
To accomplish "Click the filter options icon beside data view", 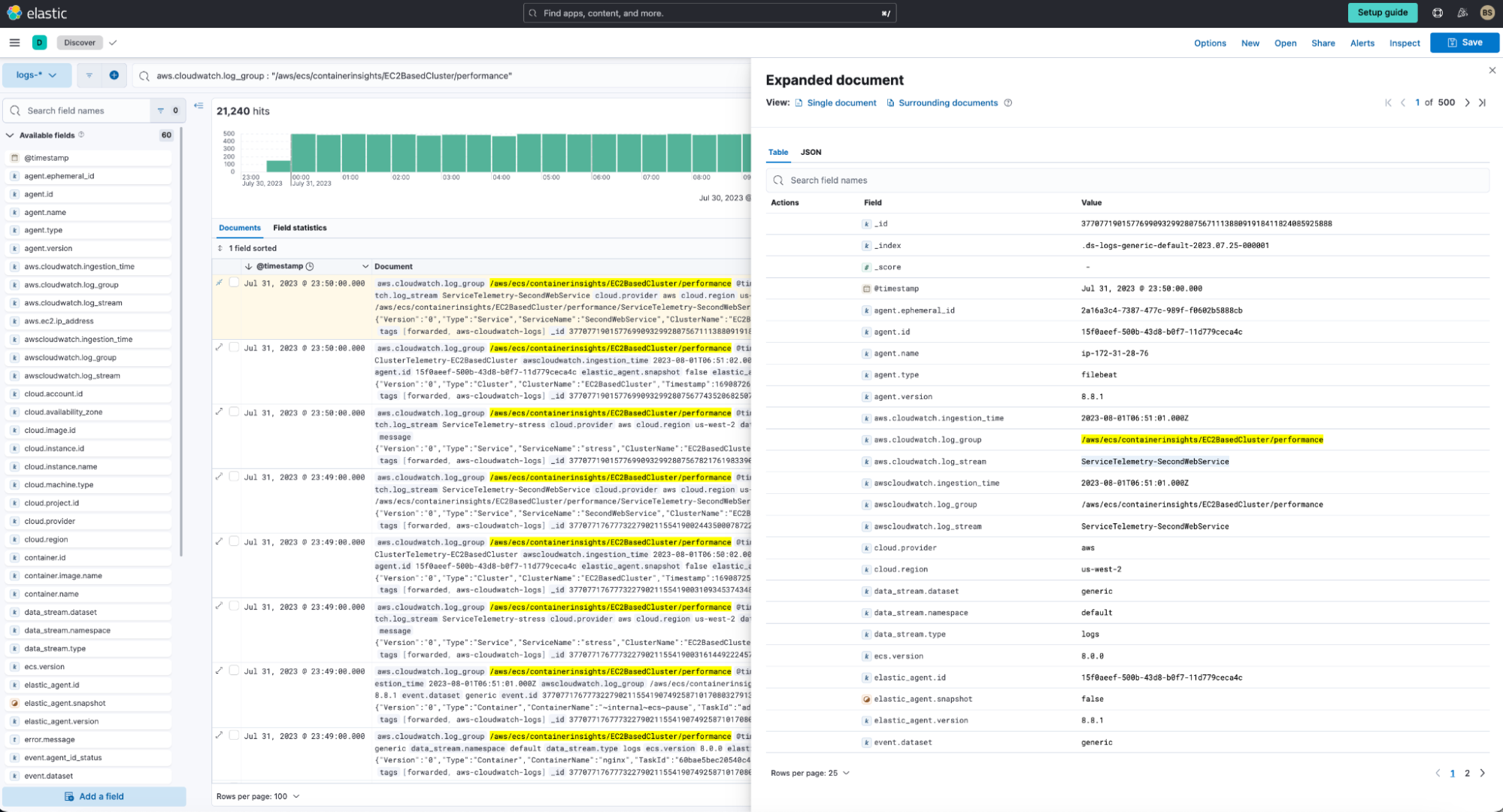I will pyautogui.click(x=89, y=75).
